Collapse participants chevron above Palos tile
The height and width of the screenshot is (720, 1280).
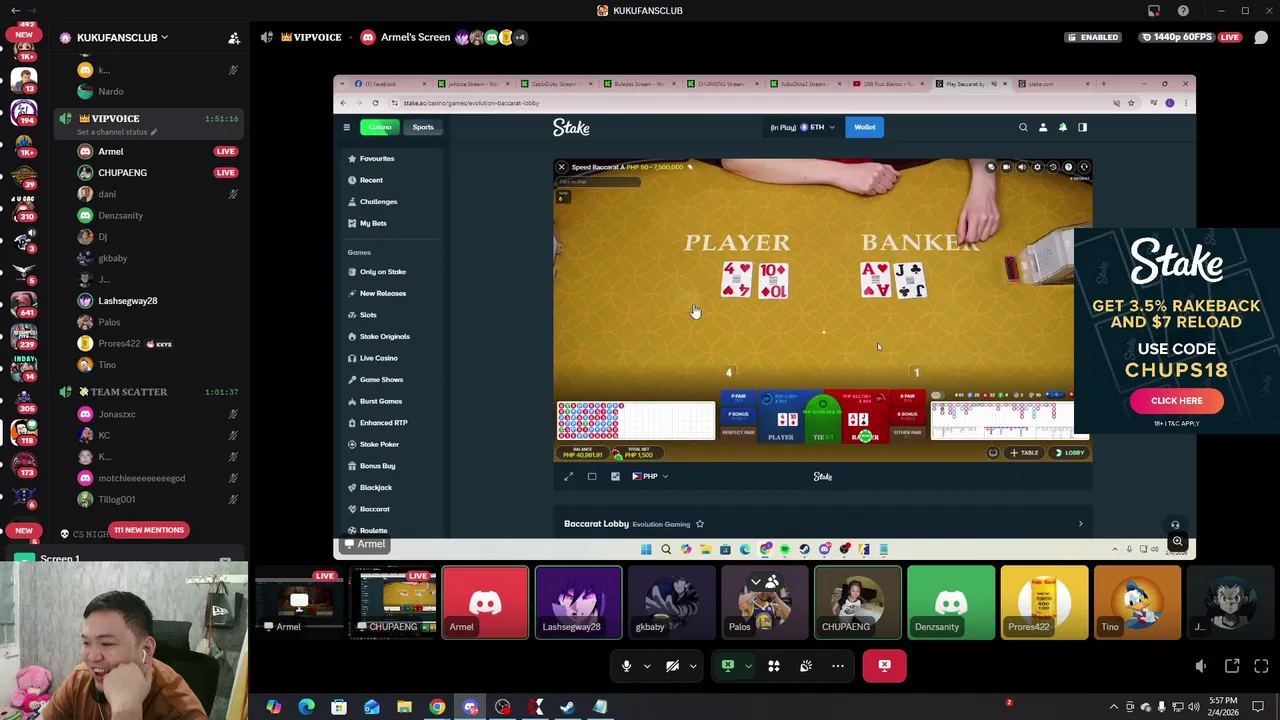pyautogui.click(x=756, y=581)
